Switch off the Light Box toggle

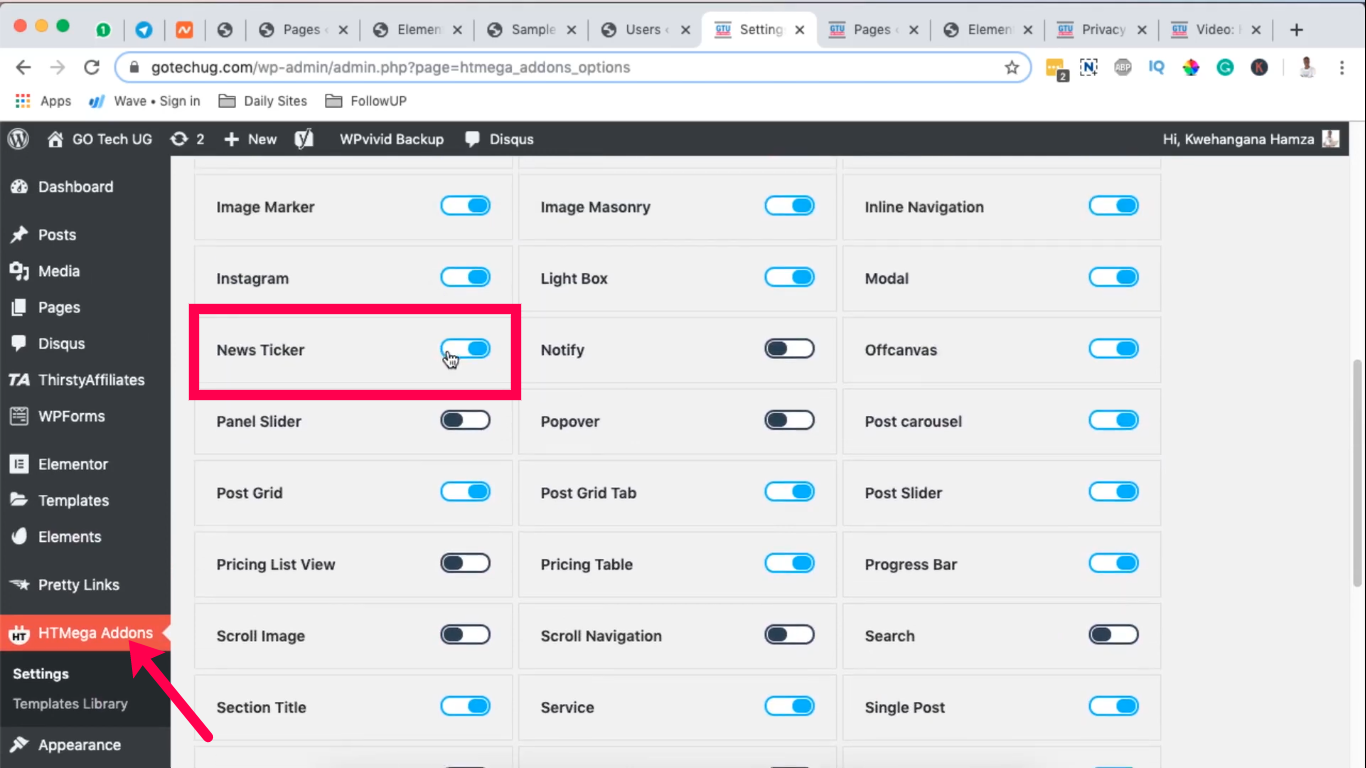[789, 277]
